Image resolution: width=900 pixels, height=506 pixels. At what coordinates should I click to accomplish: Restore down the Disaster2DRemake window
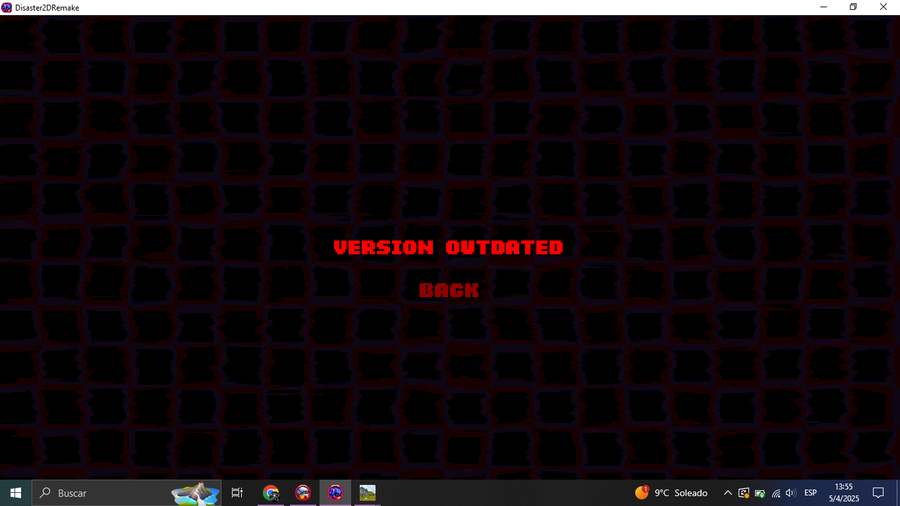pyautogui.click(x=854, y=7)
